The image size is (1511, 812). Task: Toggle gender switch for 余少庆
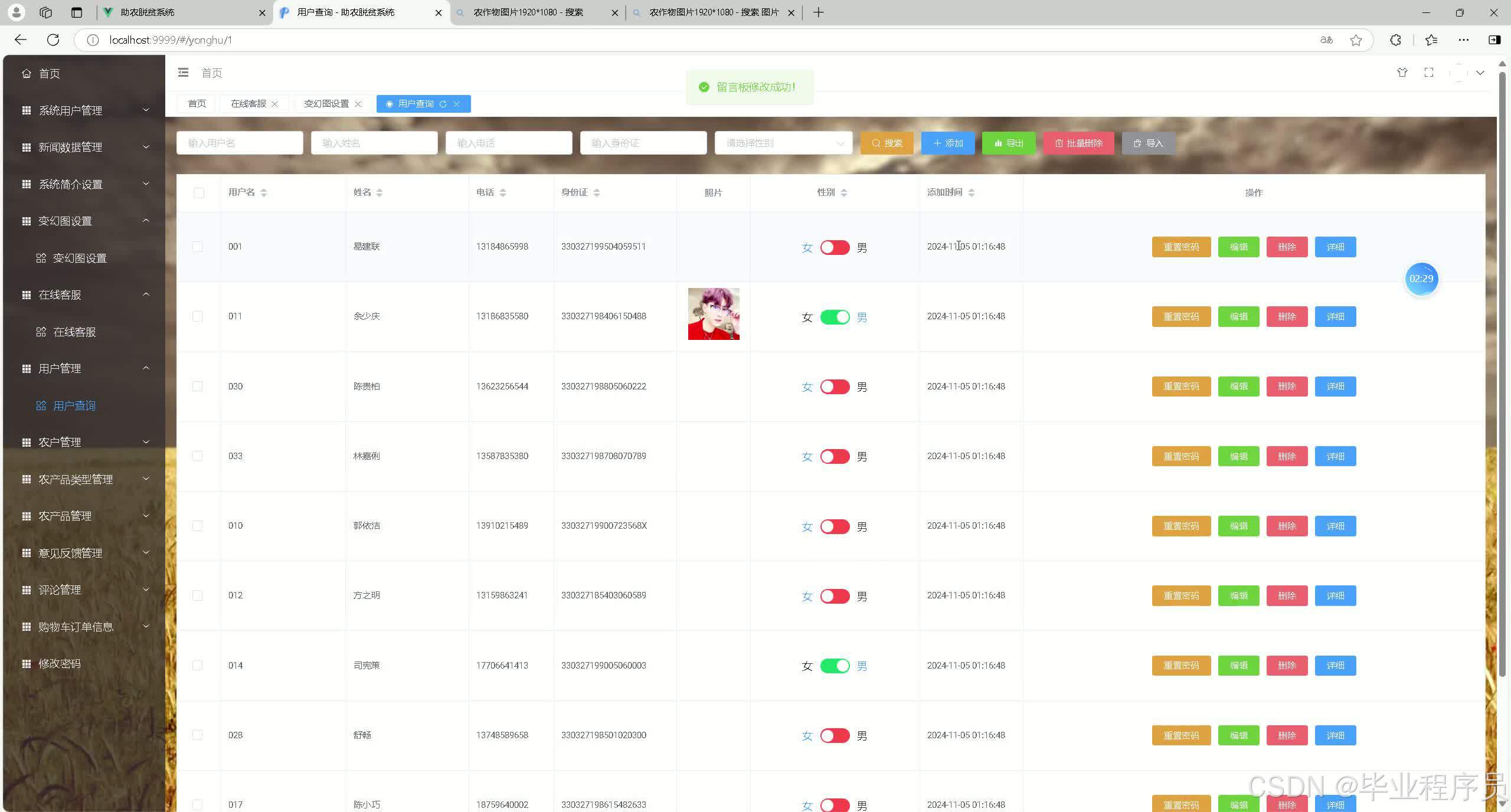click(x=835, y=317)
